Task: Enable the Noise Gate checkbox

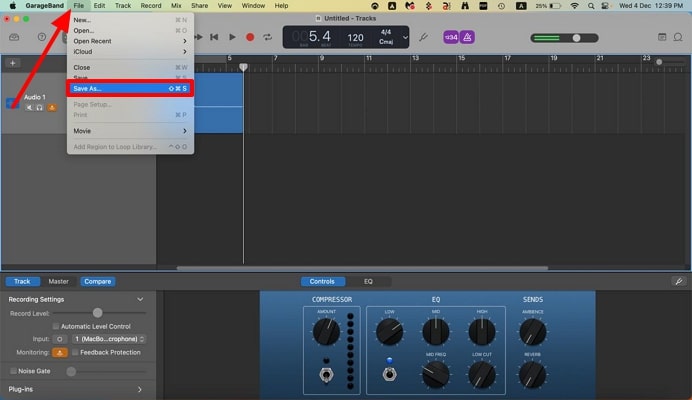Action: click(13, 371)
